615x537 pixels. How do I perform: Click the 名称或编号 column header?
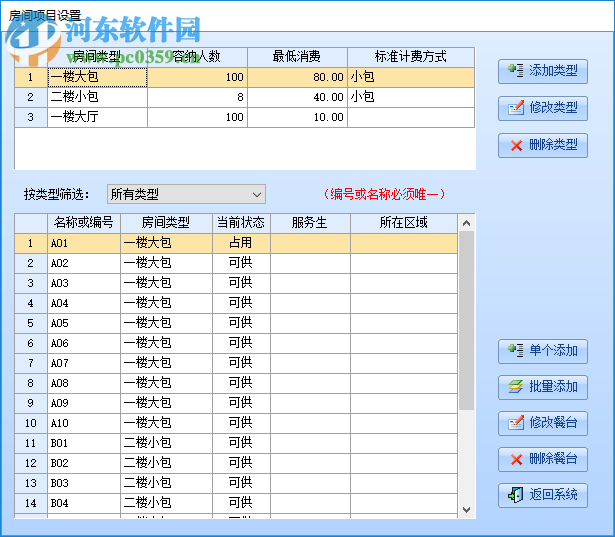[84, 223]
